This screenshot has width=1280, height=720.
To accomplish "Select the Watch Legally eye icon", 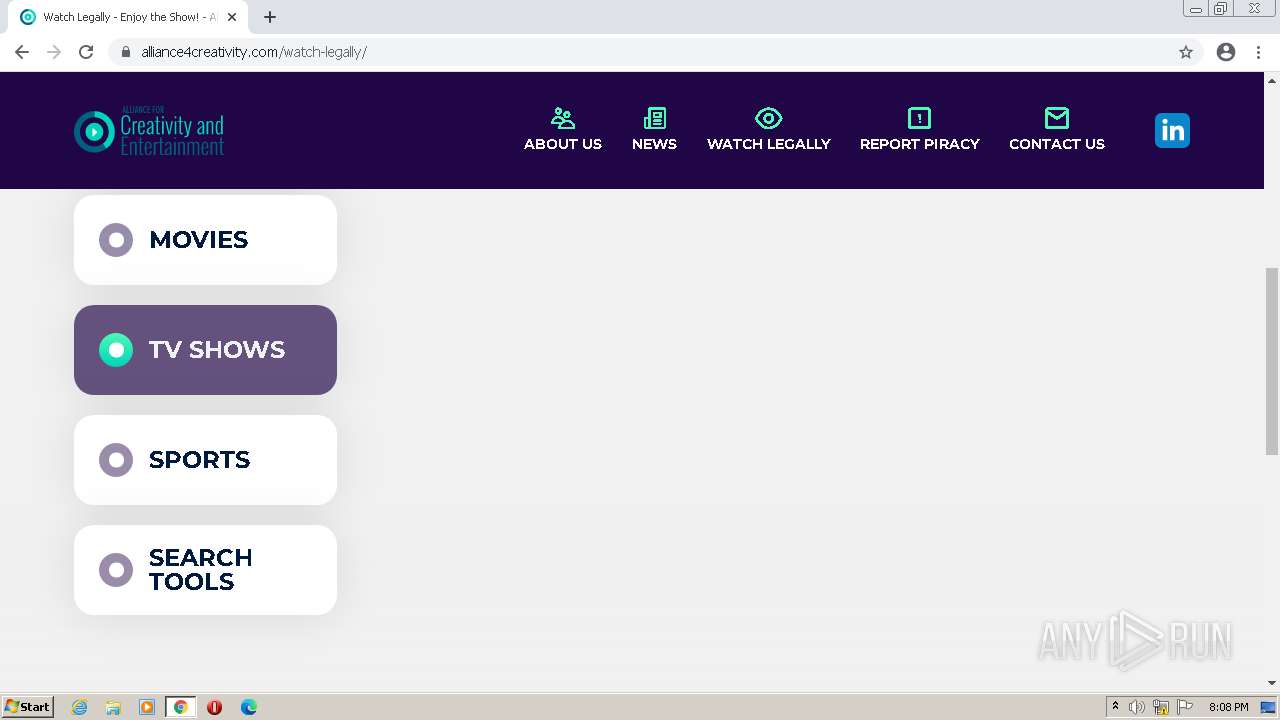I will (x=768, y=118).
